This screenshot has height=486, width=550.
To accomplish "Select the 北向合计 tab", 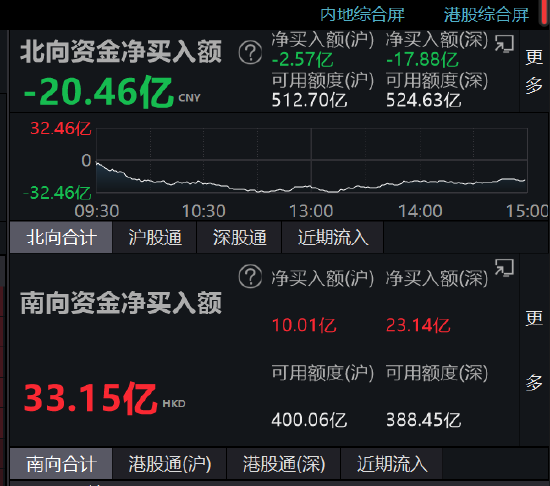I will 61,237.
